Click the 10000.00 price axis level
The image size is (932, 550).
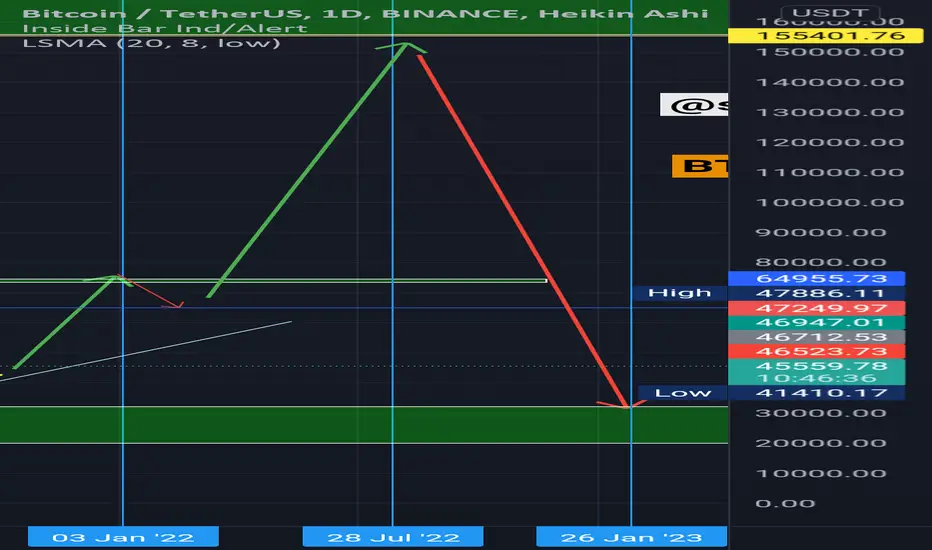(821, 474)
